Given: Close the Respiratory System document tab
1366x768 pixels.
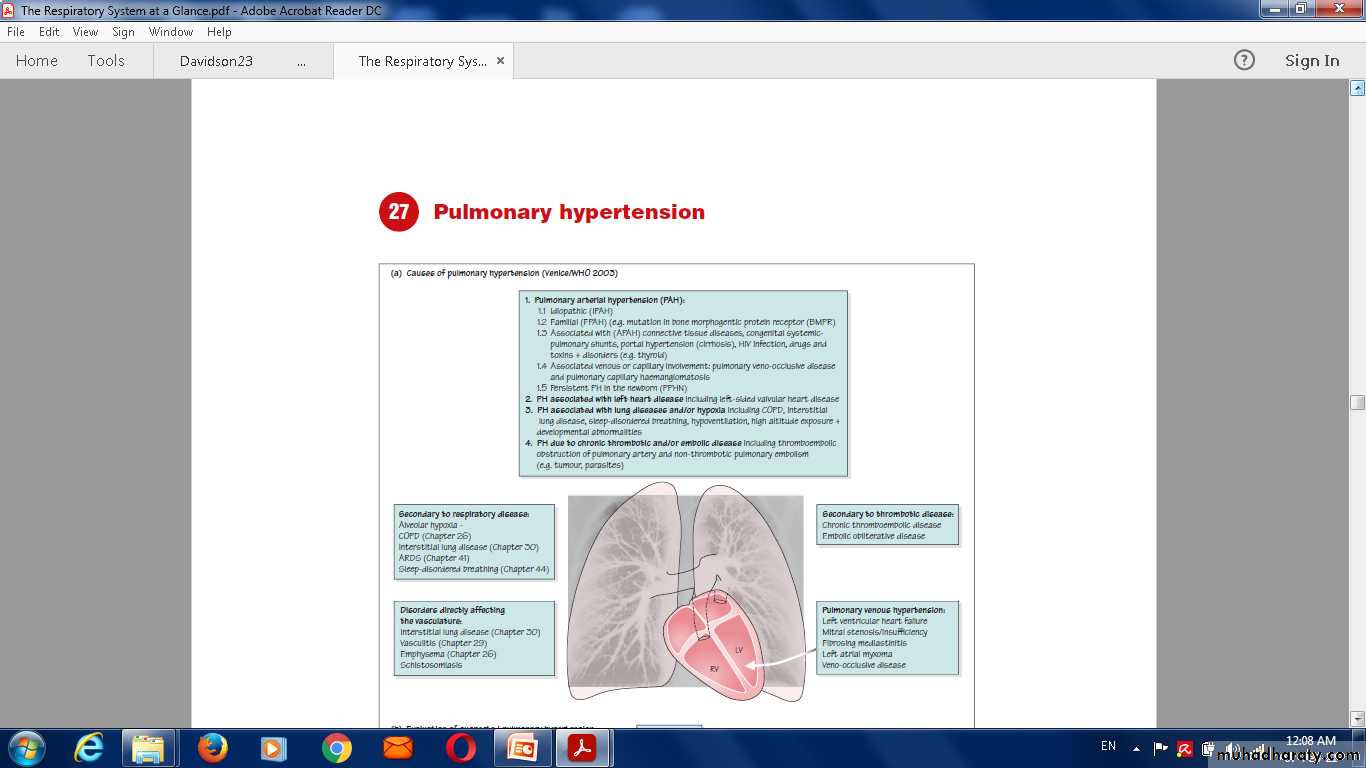Looking at the screenshot, I should coord(500,61).
